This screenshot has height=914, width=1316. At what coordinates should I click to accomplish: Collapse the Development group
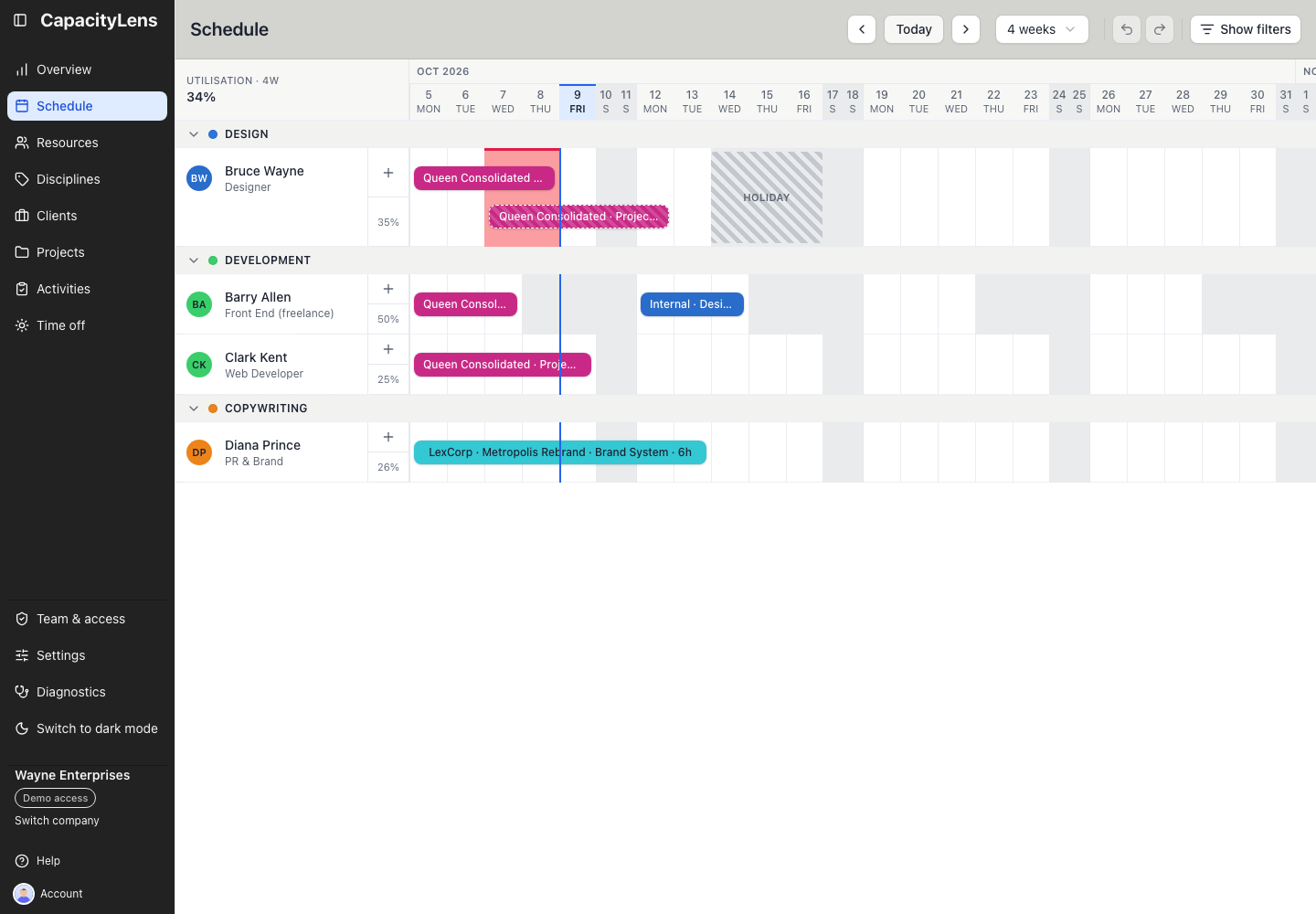(x=194, y=260)
